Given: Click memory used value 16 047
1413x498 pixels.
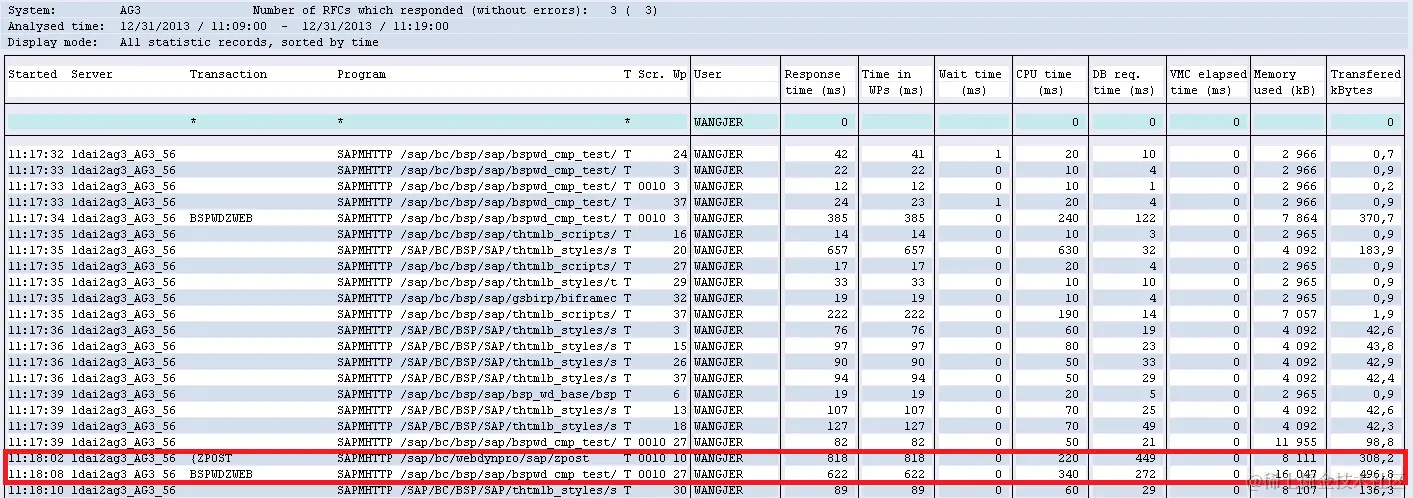Looking at the screenshot, I should point(1293,474).
